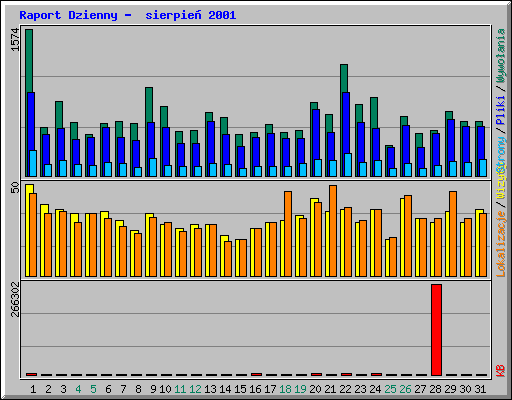This screenshot has height=400, width=512.
Task: Click the red 'KB' legend label
Action: [x=501, y=371]
